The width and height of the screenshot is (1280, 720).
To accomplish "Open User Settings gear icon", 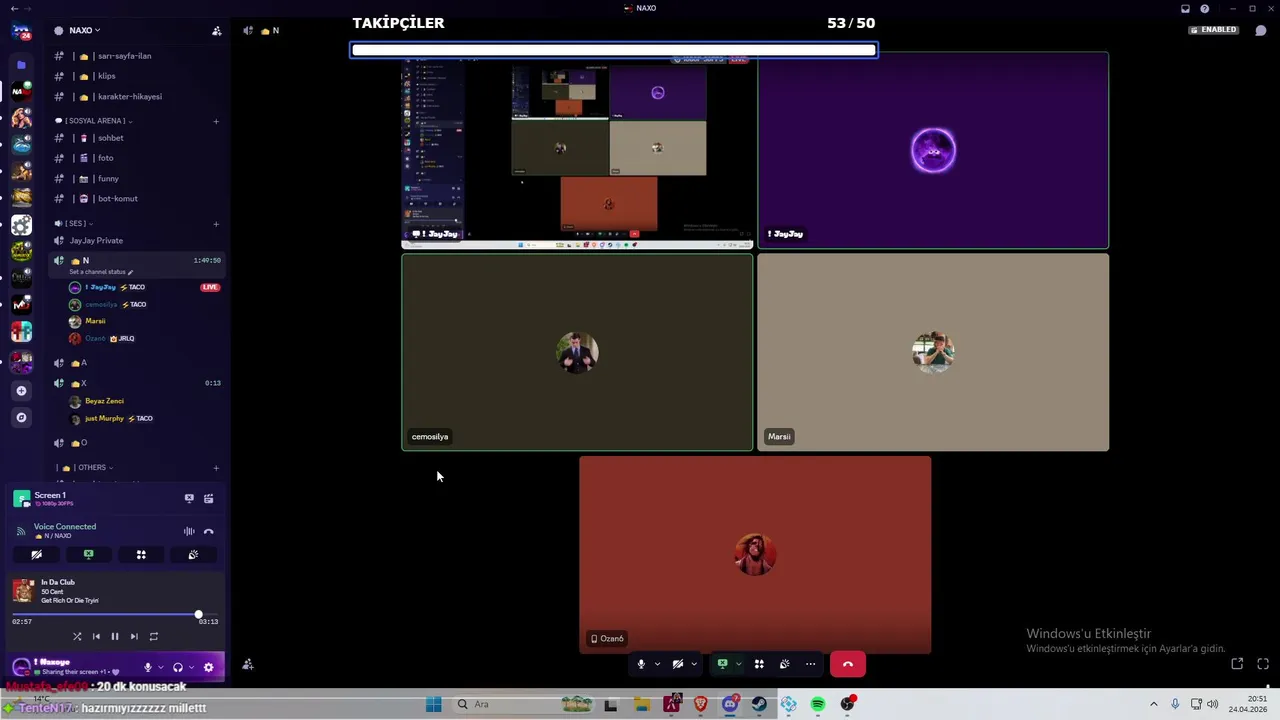I will click(208, 667).
